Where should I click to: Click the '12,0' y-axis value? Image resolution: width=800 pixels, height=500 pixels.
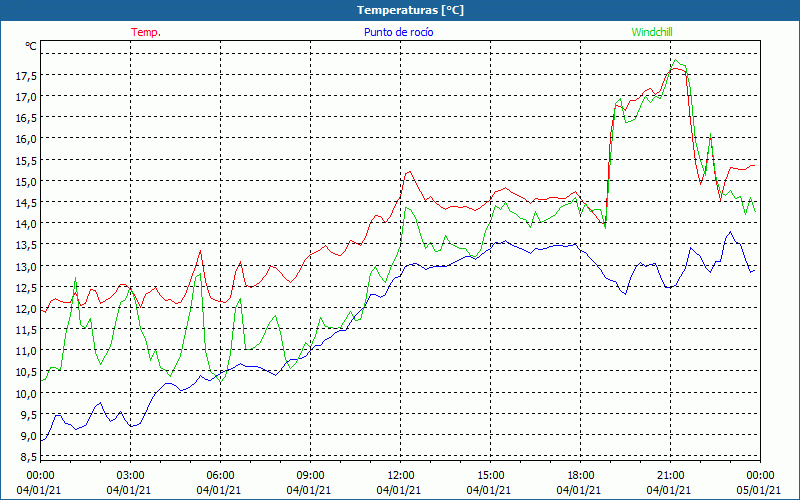coord(27,308)
